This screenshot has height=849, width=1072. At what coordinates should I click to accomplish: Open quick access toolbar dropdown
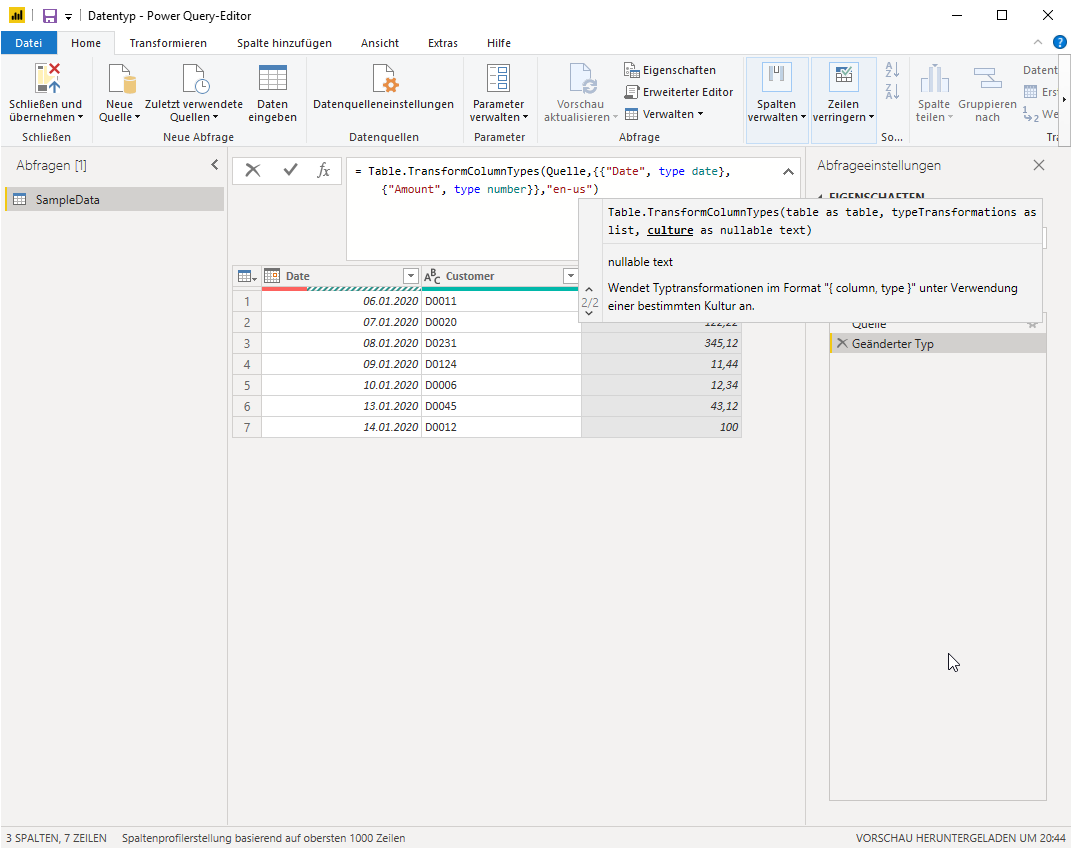pos(68,16)
